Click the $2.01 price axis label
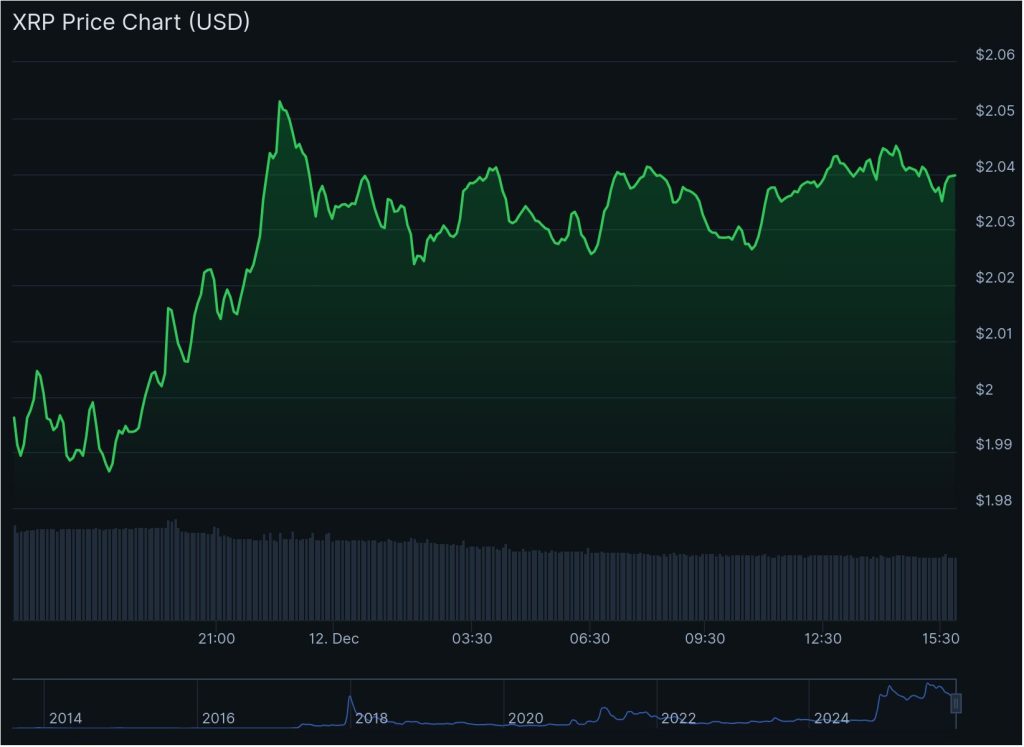 click(x=995, y=334)
